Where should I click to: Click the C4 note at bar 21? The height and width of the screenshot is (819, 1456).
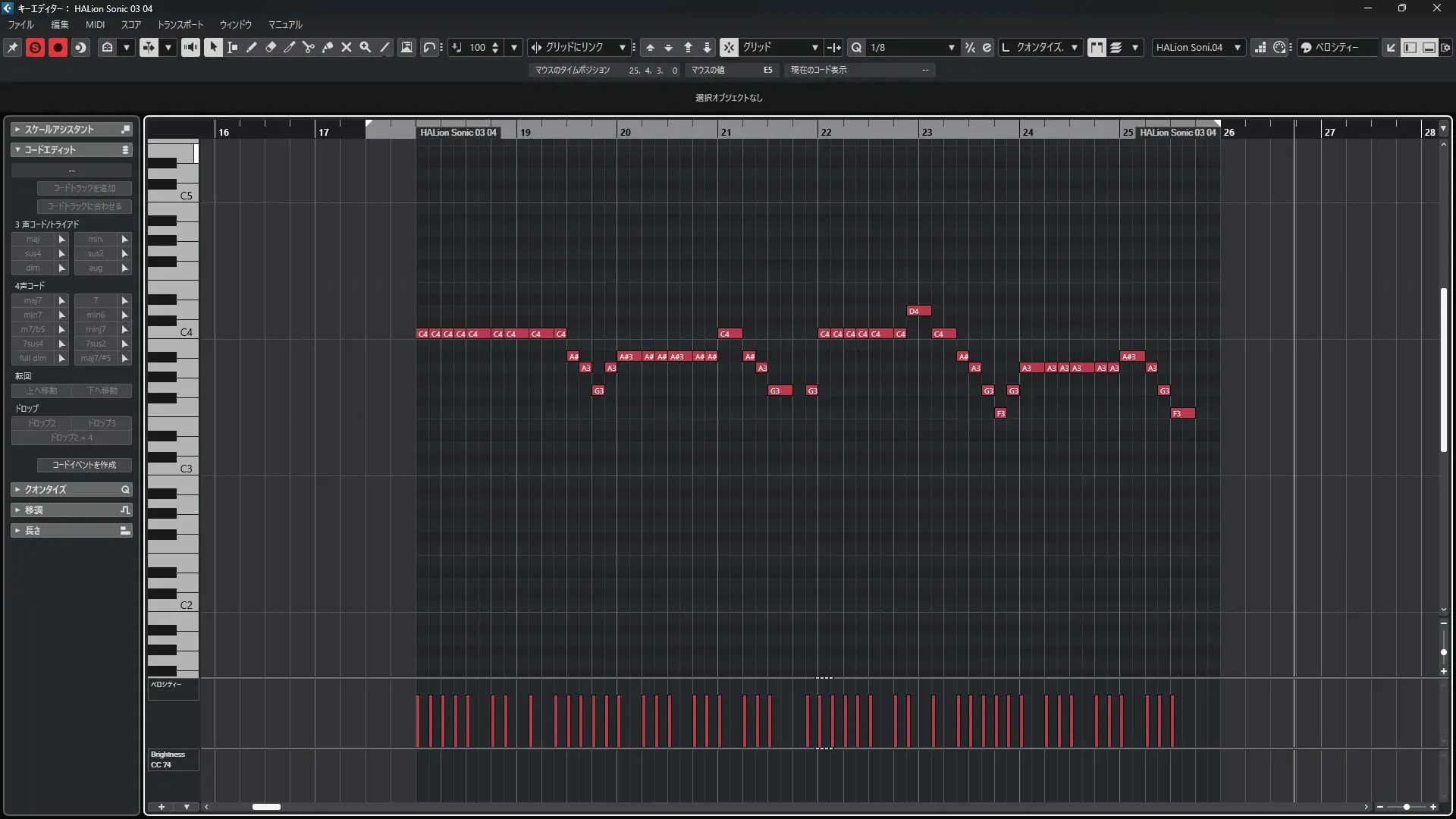click(730, 334)
